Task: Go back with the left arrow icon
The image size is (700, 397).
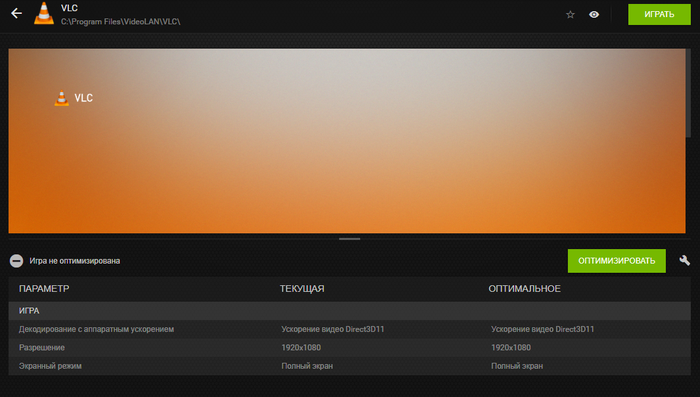Action: click(17, 13)
